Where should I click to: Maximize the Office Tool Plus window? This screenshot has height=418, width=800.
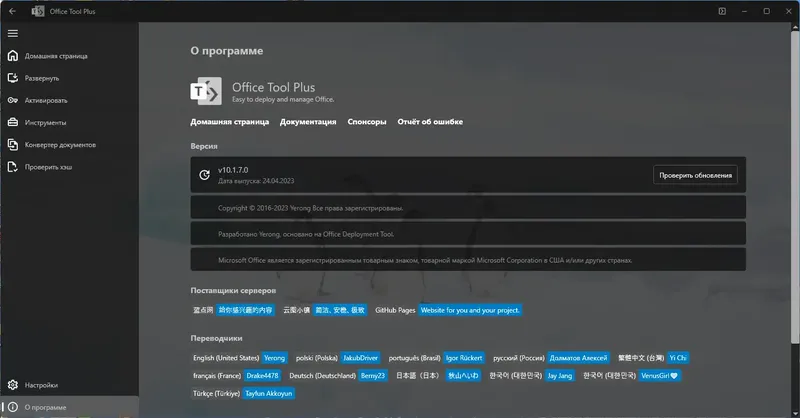coord(766,11)
